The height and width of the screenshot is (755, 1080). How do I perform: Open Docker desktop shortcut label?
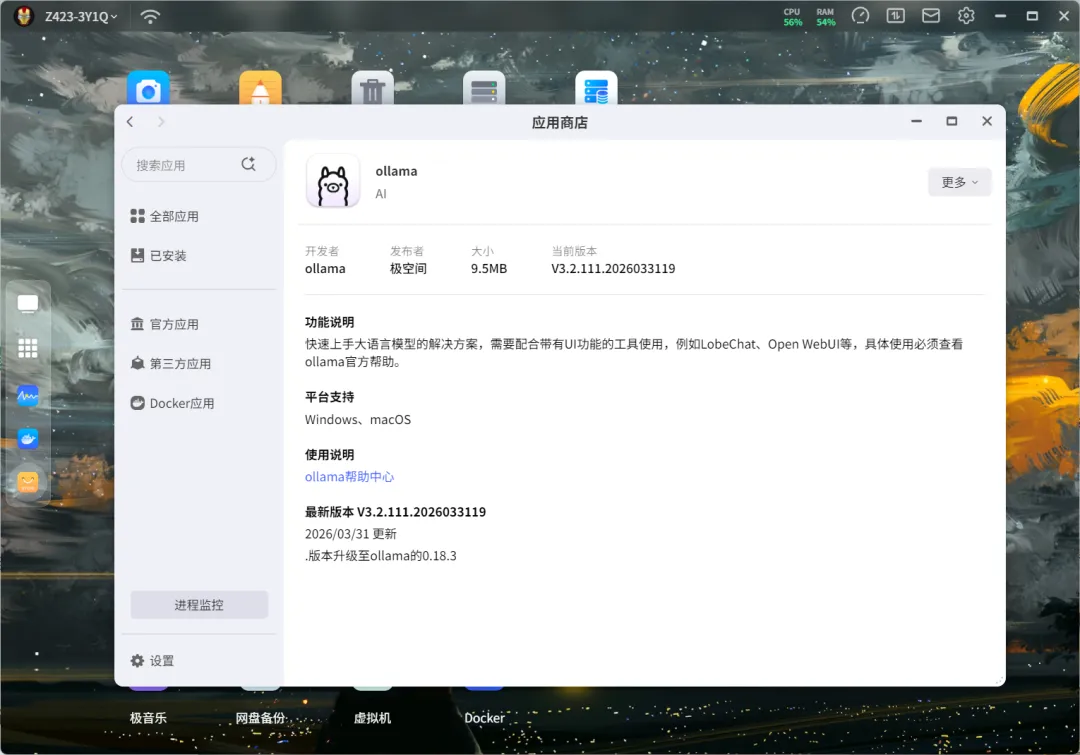484,718
